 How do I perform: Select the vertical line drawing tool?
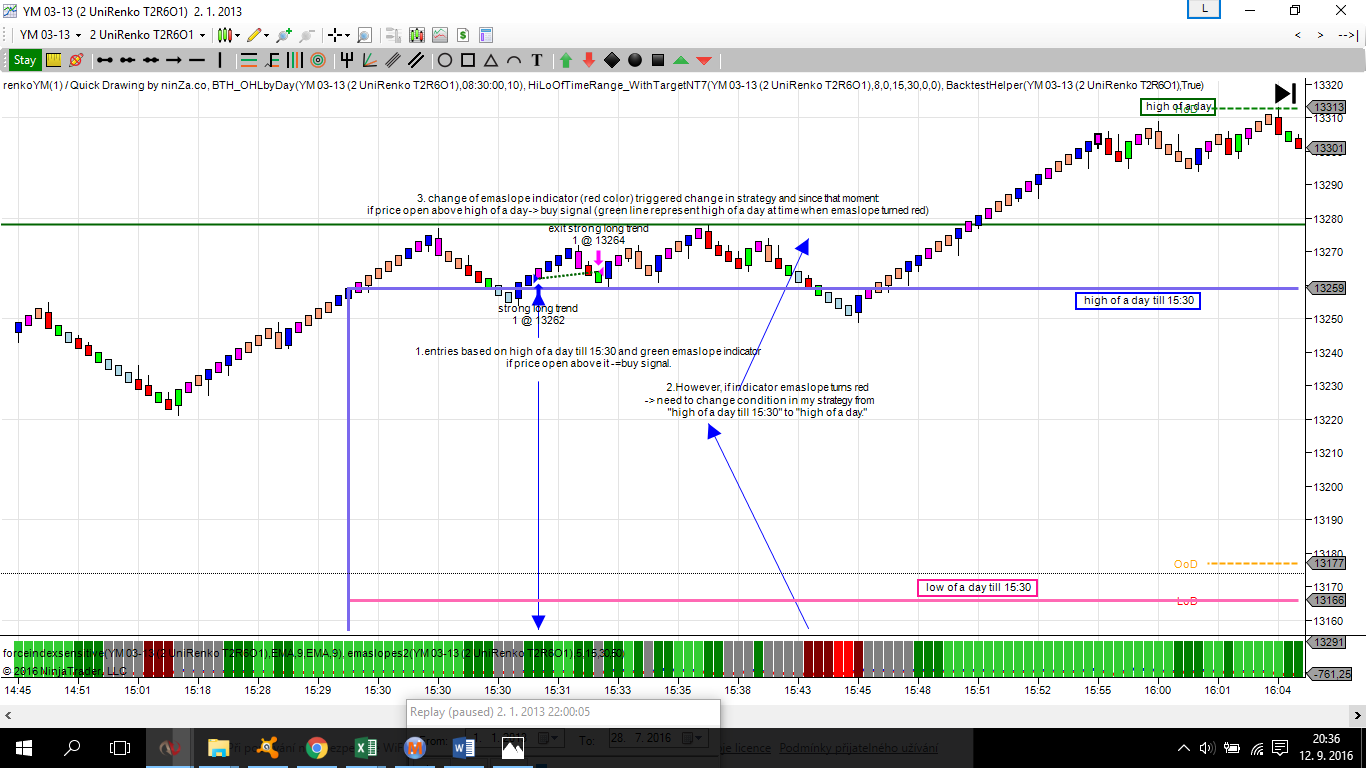coord(220,60)
